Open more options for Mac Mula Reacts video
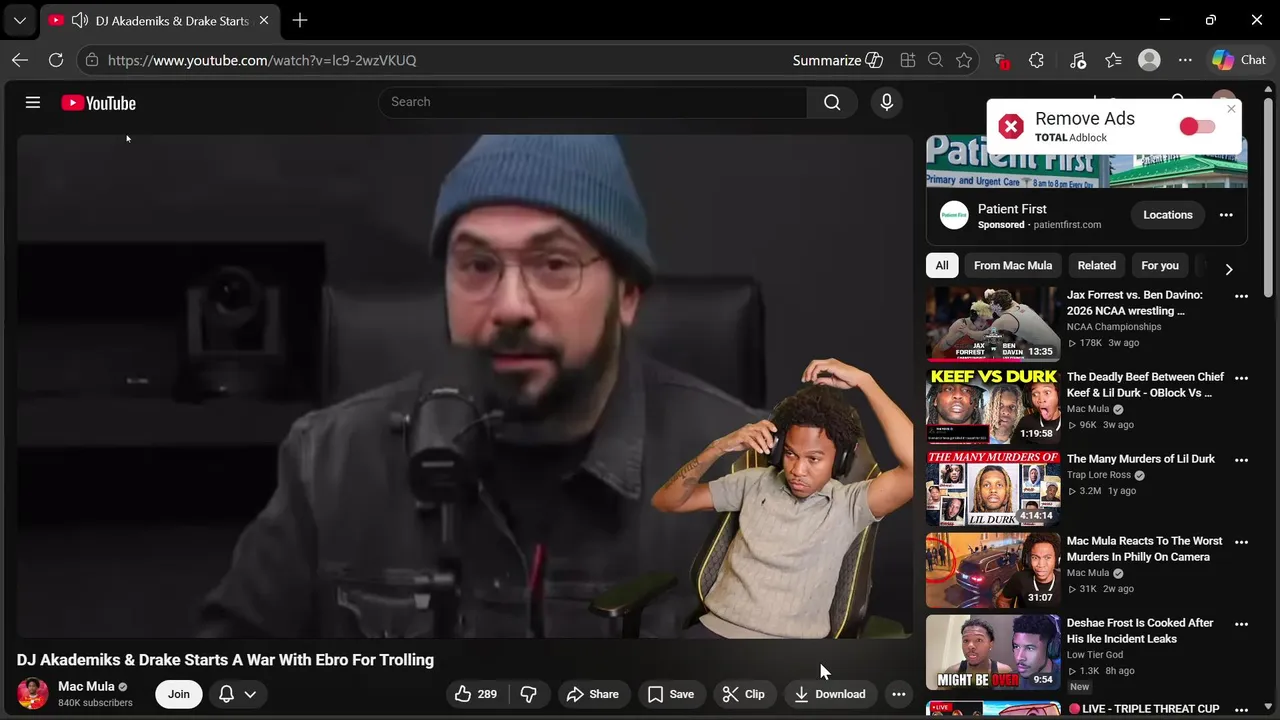The image size is (1280, 720). tap(1241, 542)
